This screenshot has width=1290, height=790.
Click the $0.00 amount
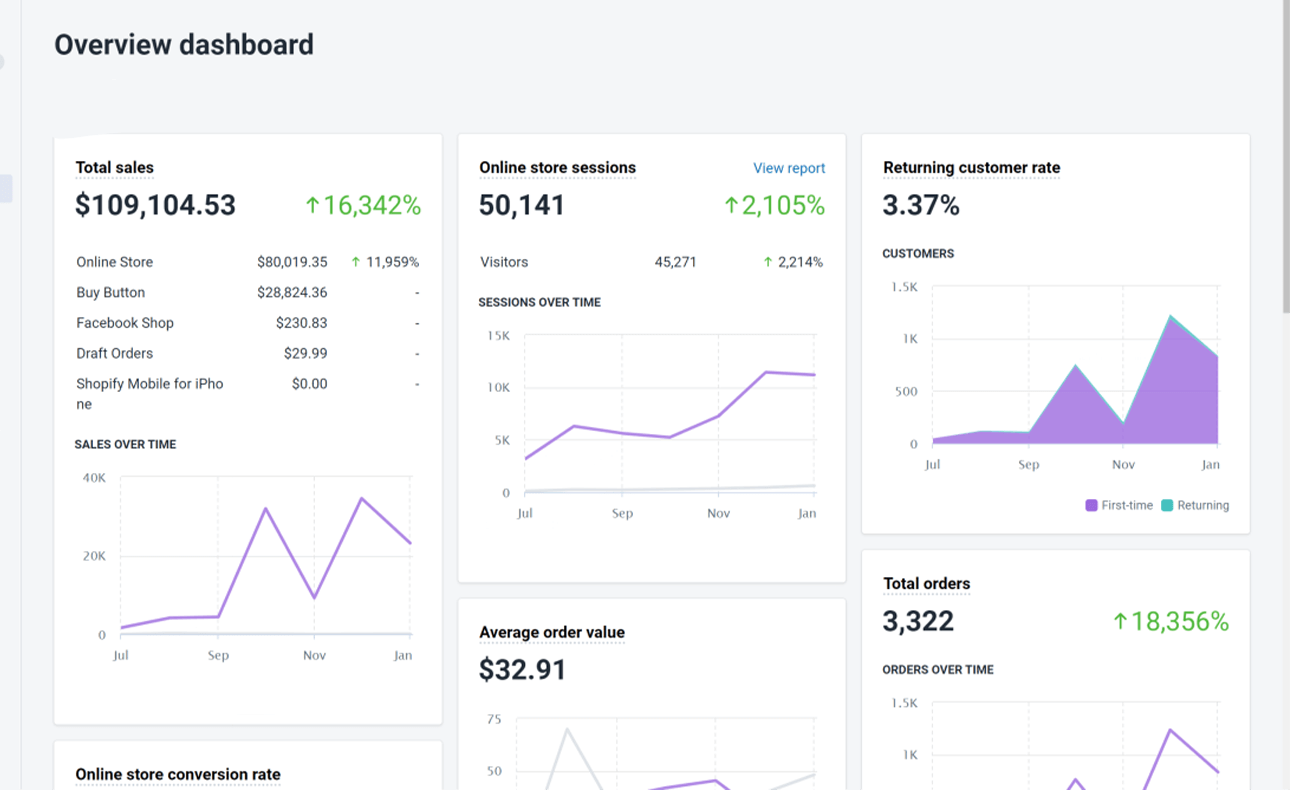coord(310,383)
